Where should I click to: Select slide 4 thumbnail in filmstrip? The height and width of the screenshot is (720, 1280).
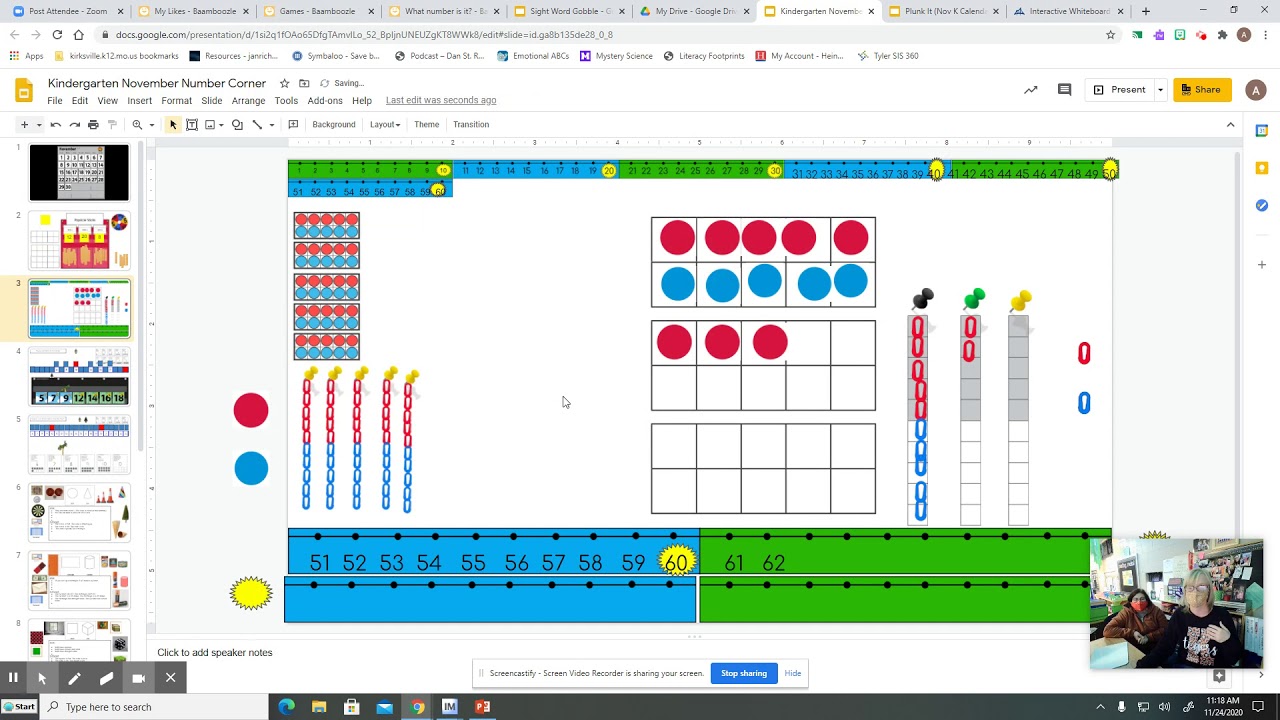coord(79,376)
